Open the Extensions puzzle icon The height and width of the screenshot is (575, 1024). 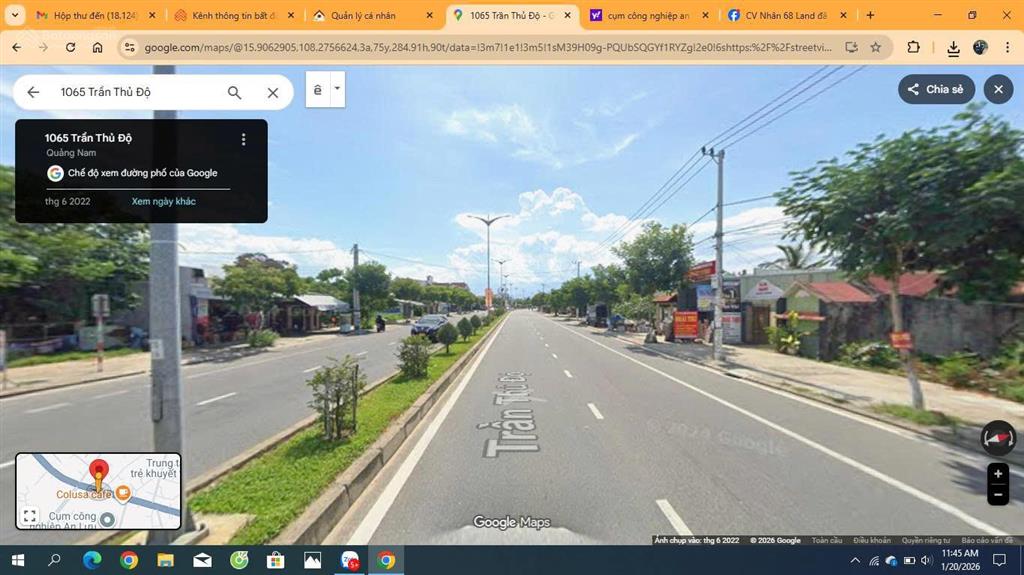pos(913,47)
